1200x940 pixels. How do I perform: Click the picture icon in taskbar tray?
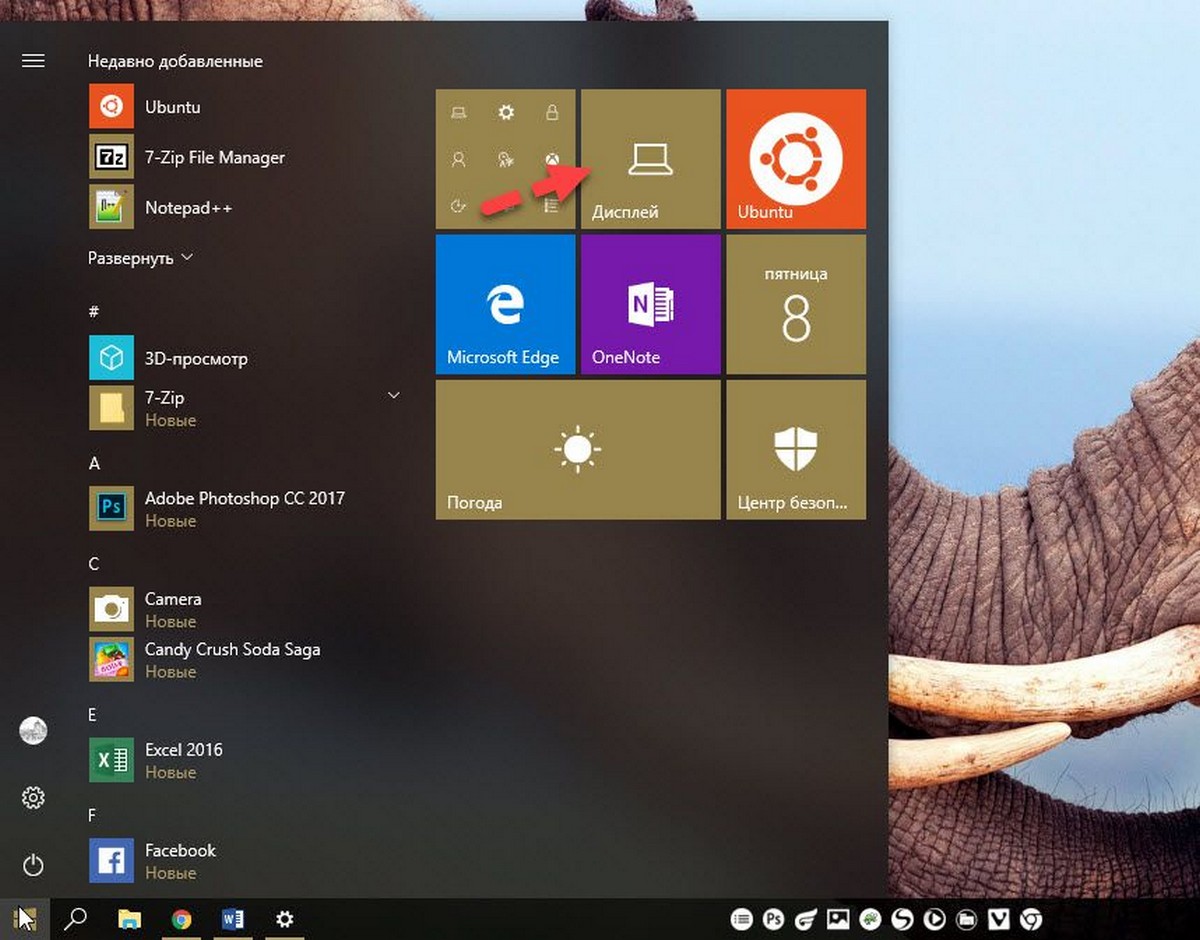[x=838, y=918]
